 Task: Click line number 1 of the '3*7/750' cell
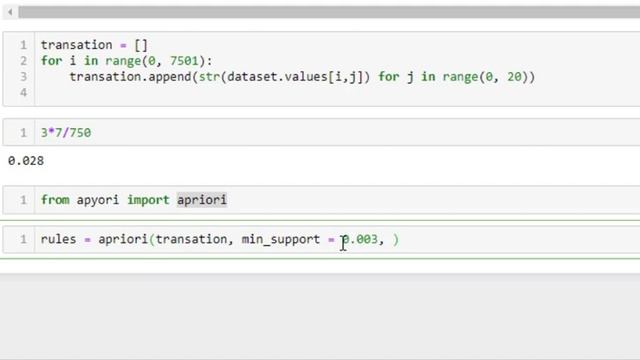click(23, 133)
